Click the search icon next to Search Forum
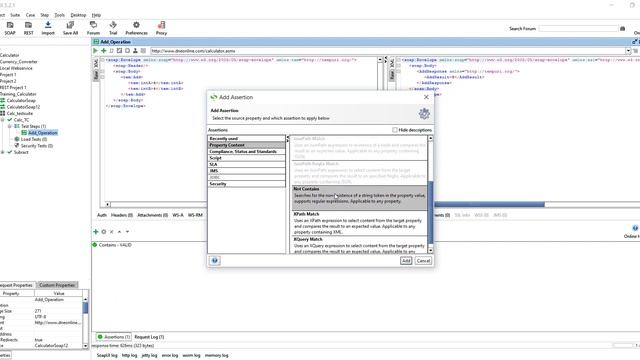This screenshot has height=360, width=640. [622, 29]
